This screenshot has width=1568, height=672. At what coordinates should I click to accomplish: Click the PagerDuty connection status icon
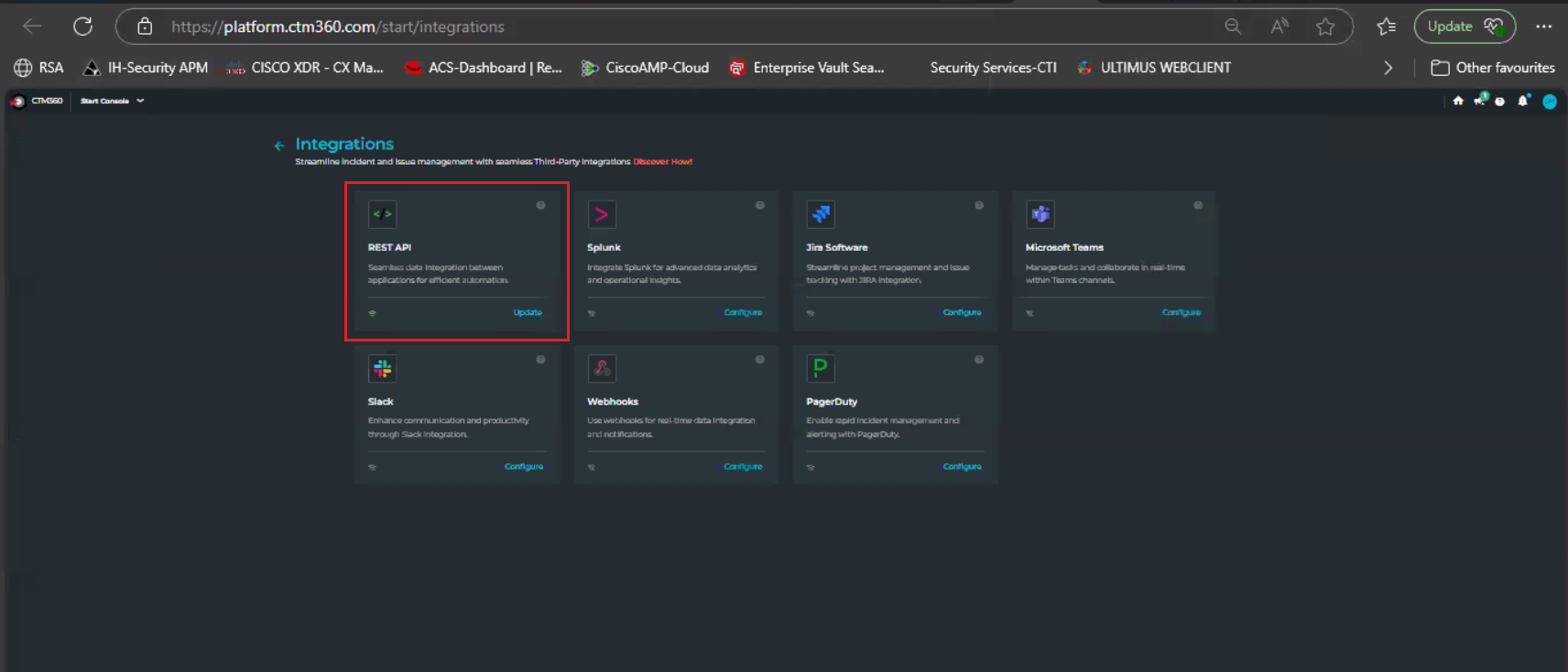811,467
